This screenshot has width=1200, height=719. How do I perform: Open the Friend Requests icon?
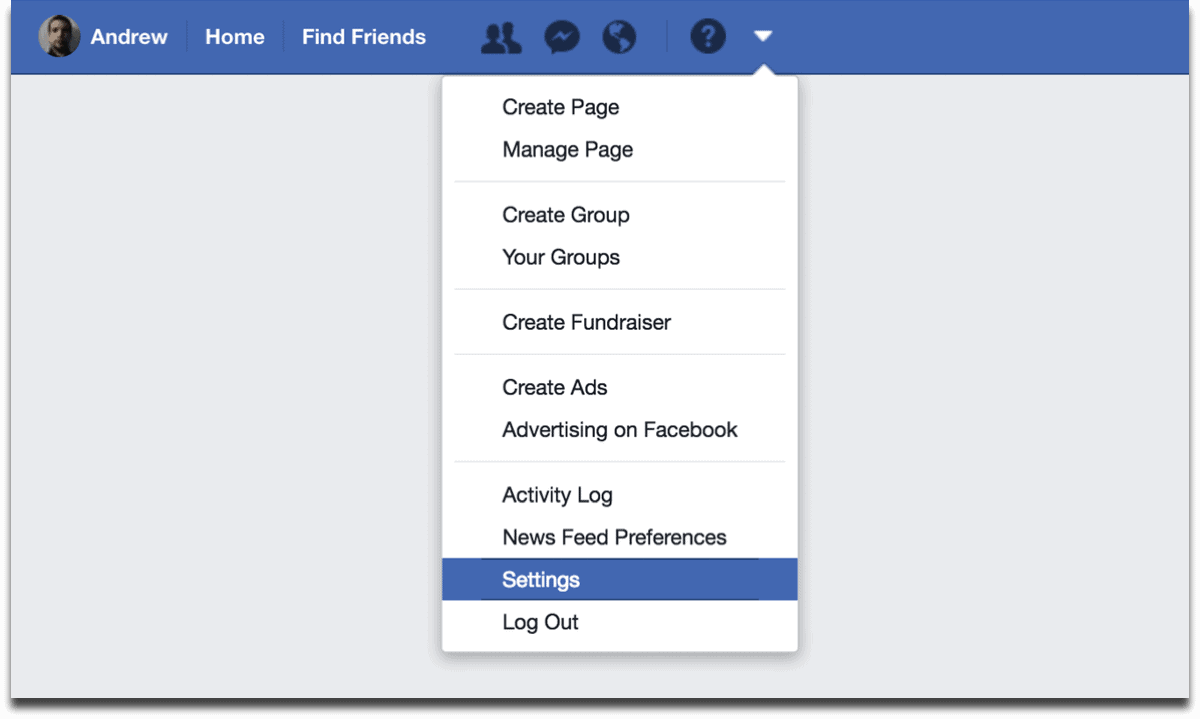pos(500,38)
